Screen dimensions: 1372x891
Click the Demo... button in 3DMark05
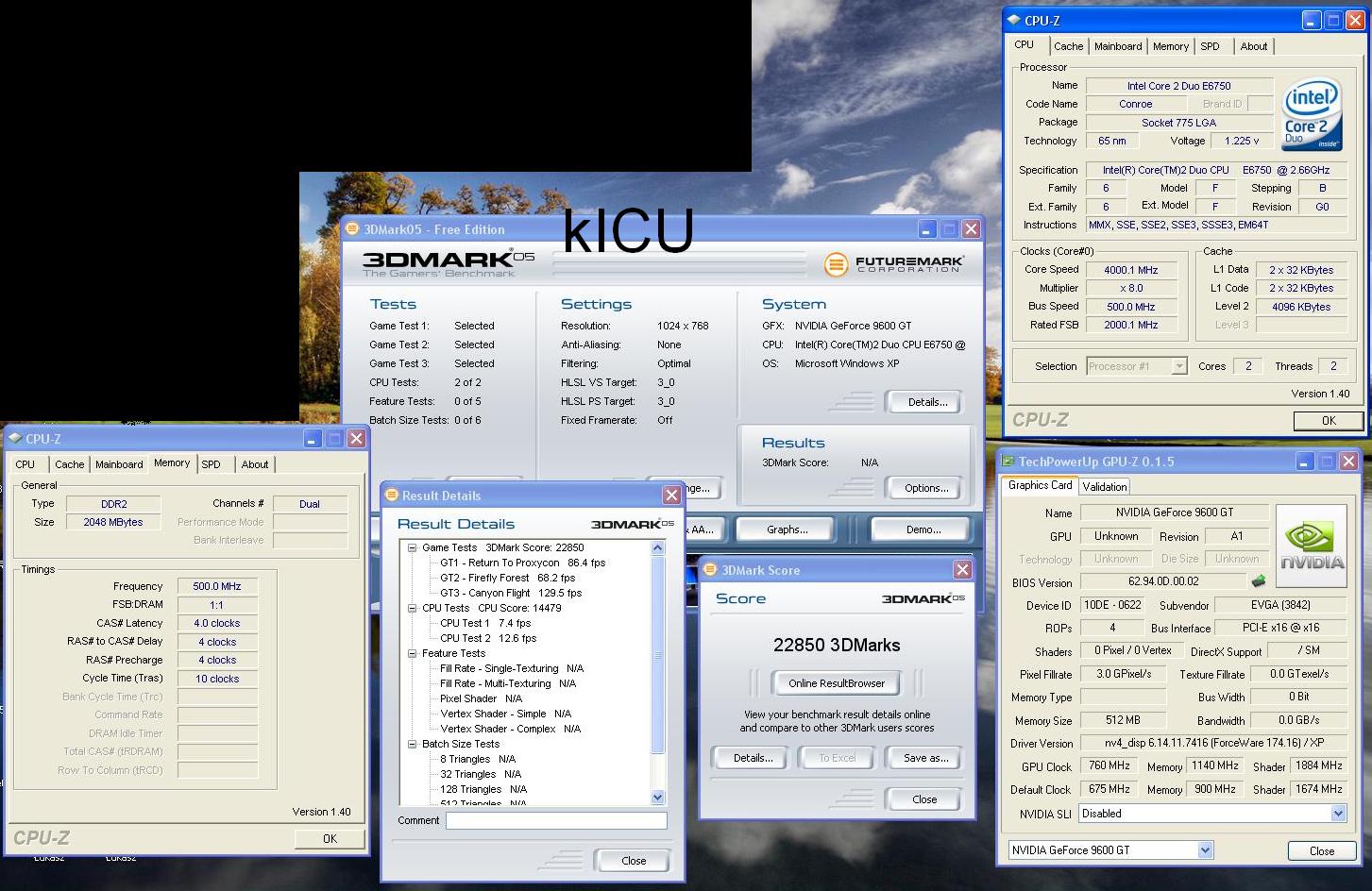pyautogui.click(x=923, y=530)
